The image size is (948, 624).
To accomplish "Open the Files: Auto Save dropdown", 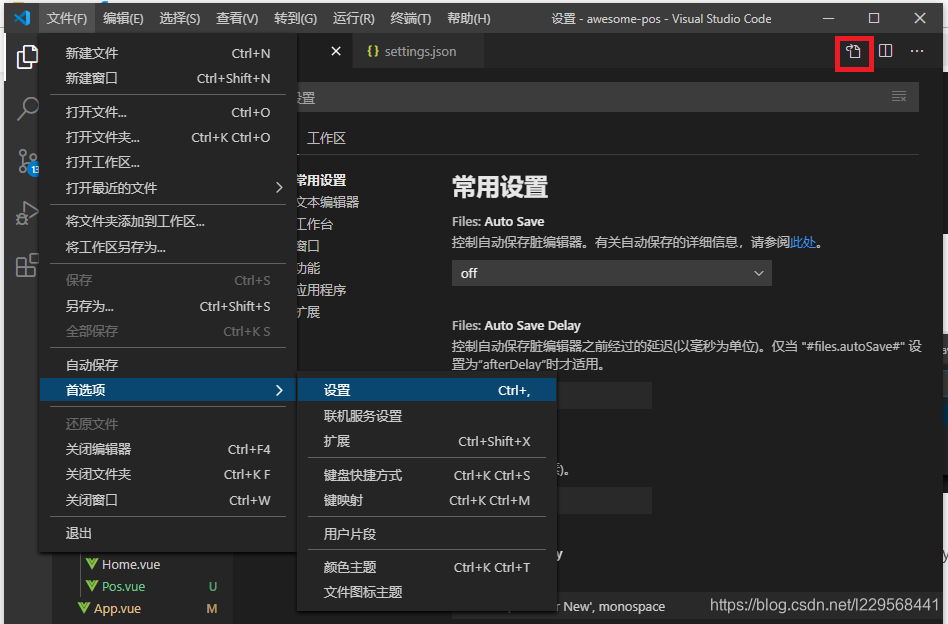I will (611, 273).
